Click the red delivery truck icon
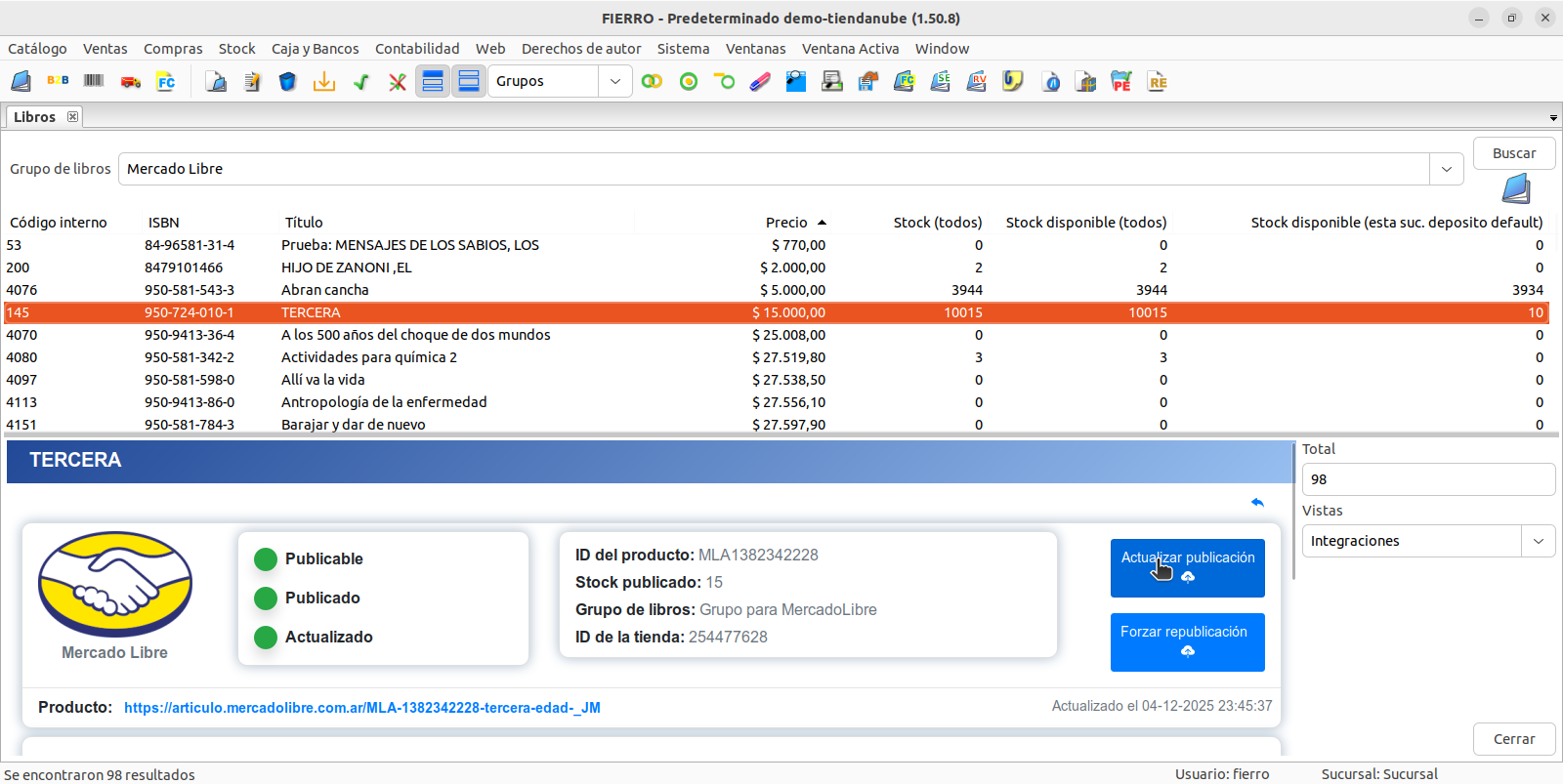The height and width of the screenshot is (784, 1563). coord(130,82)
